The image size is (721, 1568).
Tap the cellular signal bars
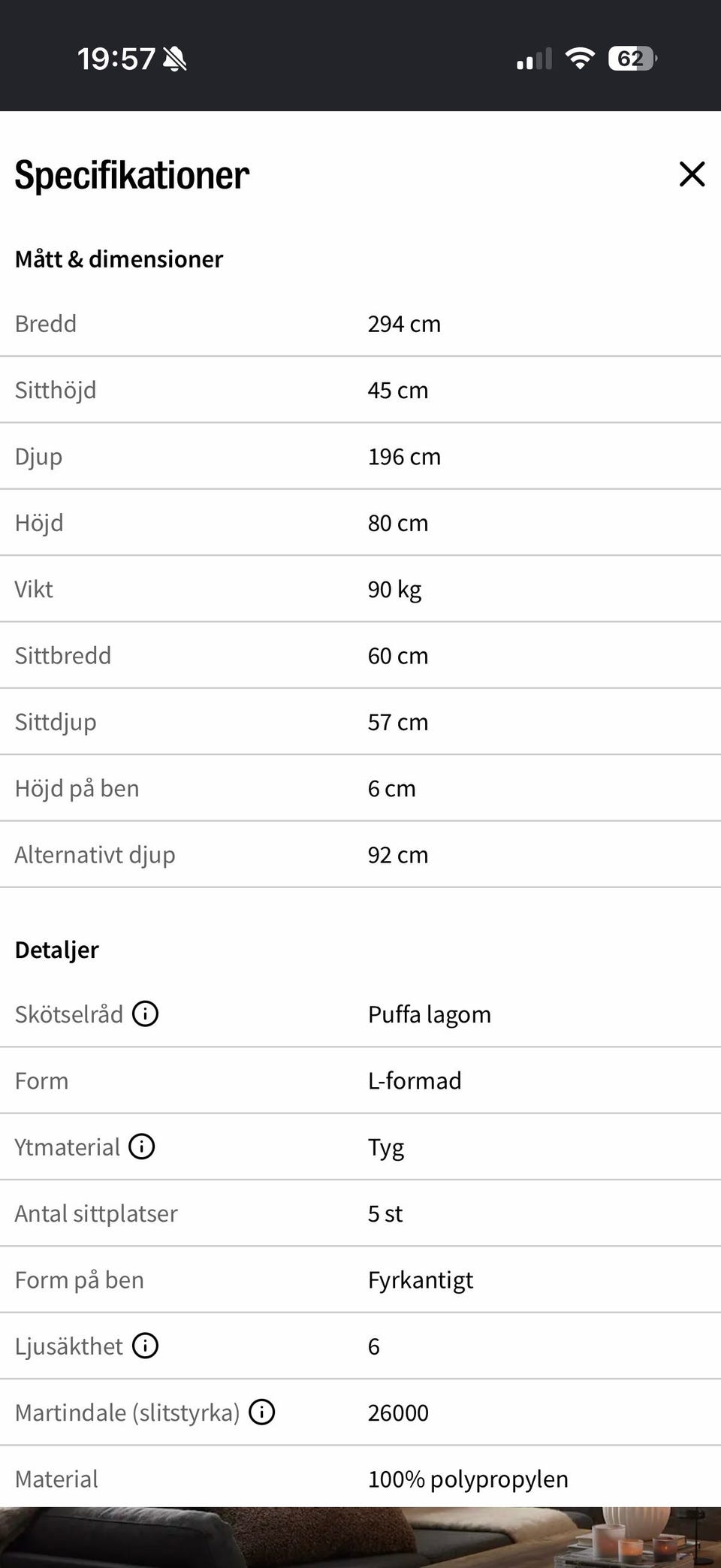pyautogui.click(x=534, y=59)
